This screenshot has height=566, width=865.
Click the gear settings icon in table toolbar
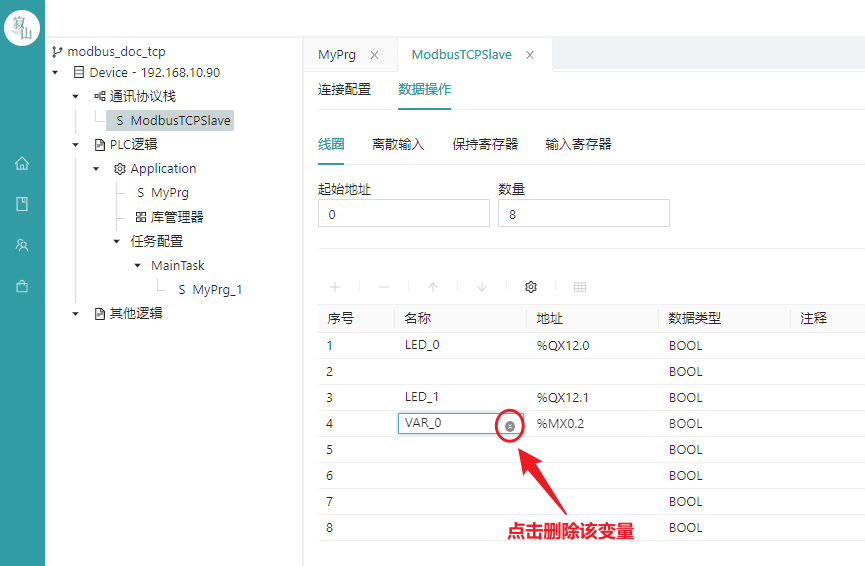(531, 287)
